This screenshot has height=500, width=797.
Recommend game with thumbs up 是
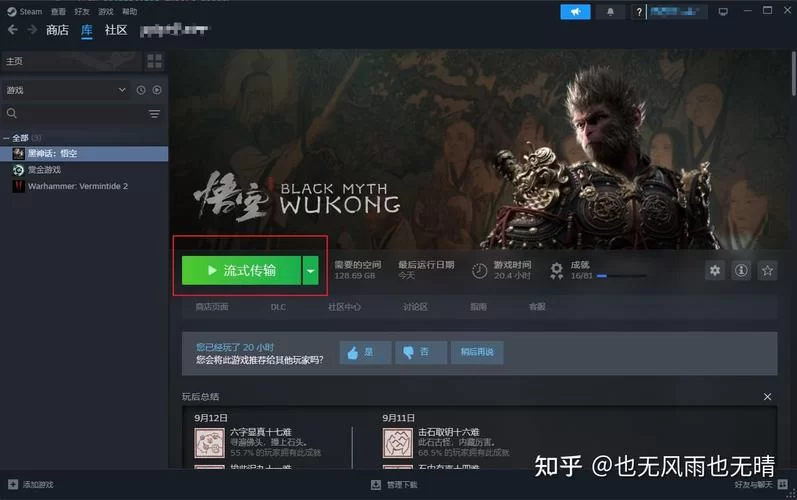[x=365, y=352]
